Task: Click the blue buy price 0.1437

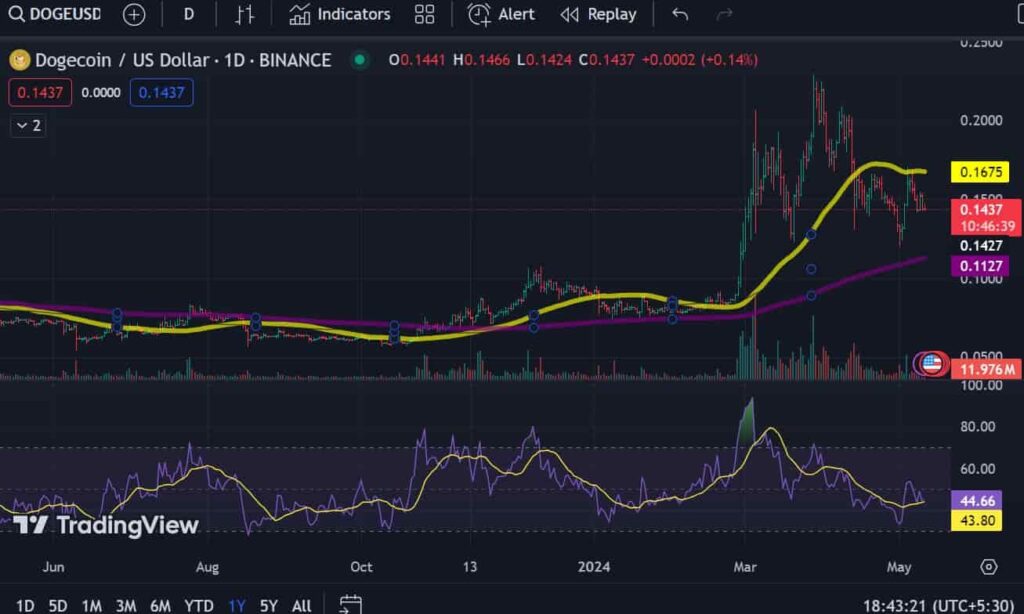Action: (161, 93)
